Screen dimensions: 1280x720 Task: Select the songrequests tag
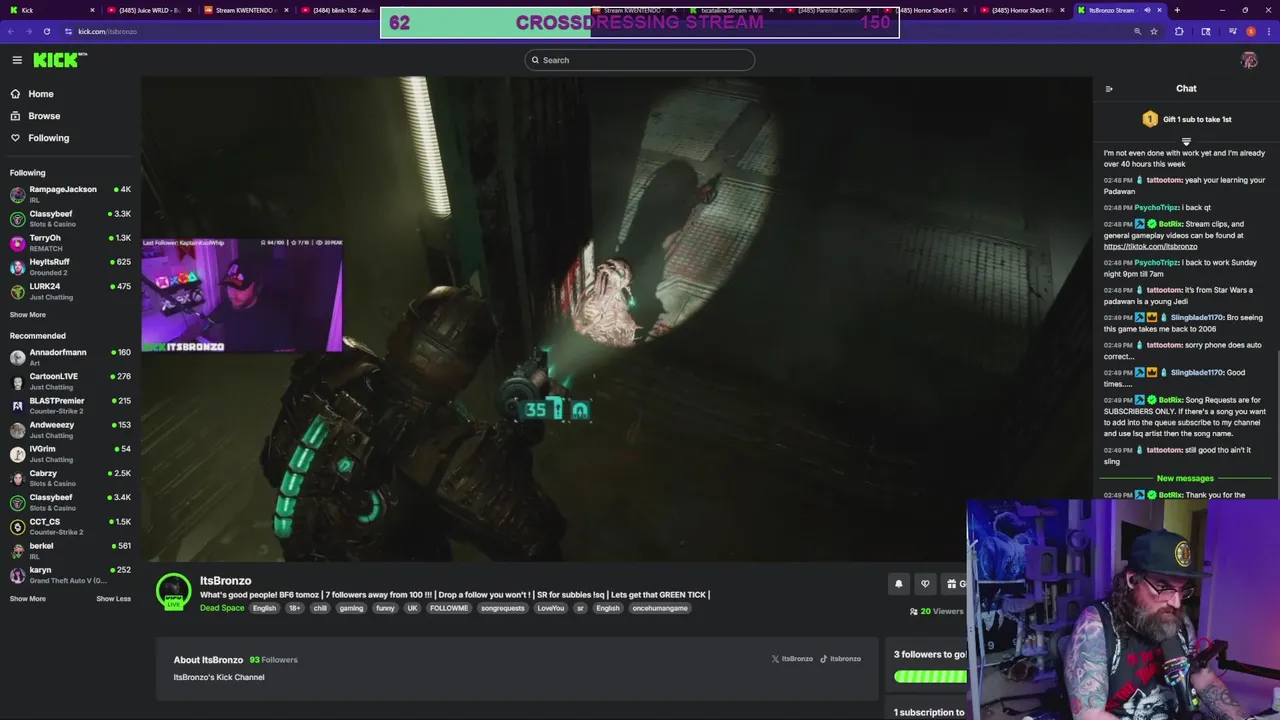pyautogui.click(x=502, y=608)
